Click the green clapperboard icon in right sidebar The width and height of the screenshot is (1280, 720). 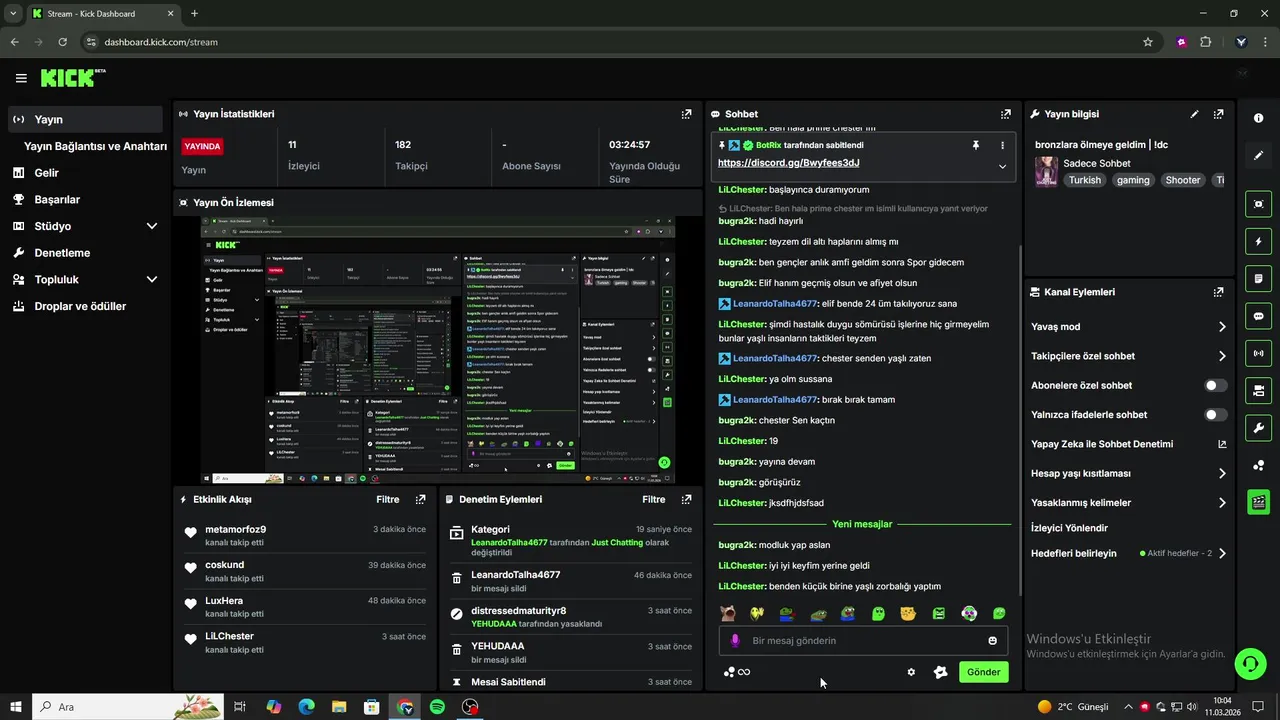coord(1258,502)
